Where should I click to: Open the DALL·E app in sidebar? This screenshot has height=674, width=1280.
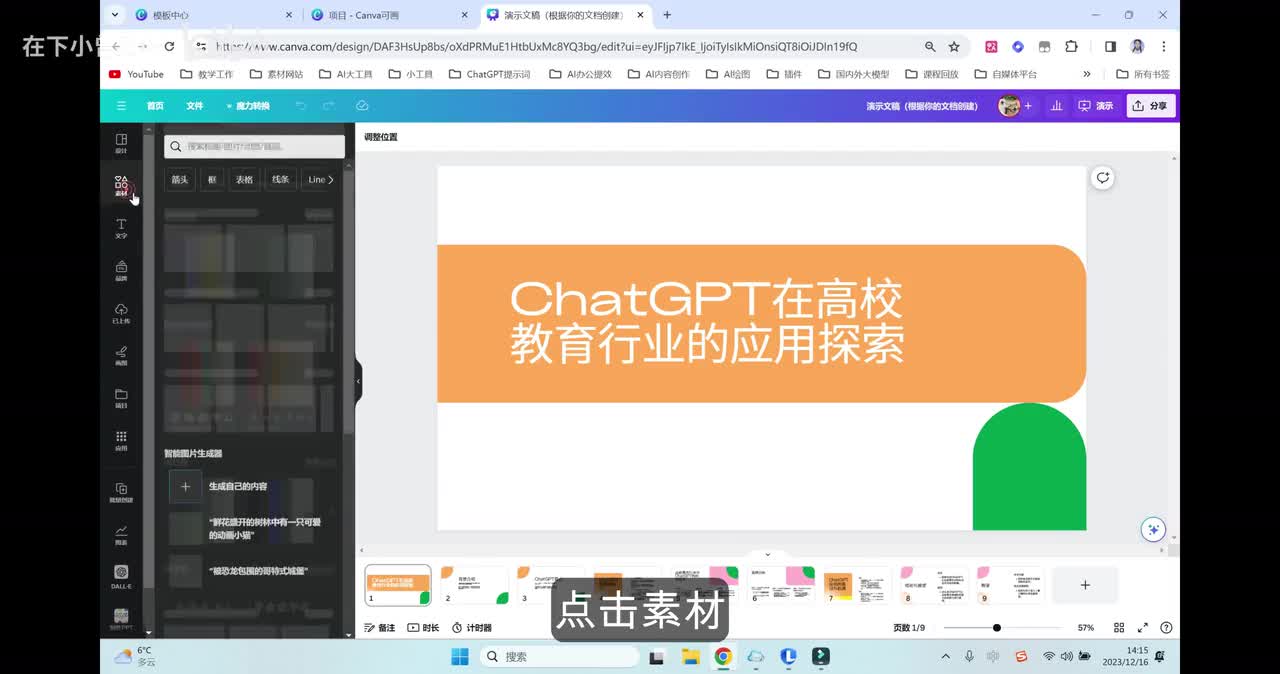121,575
